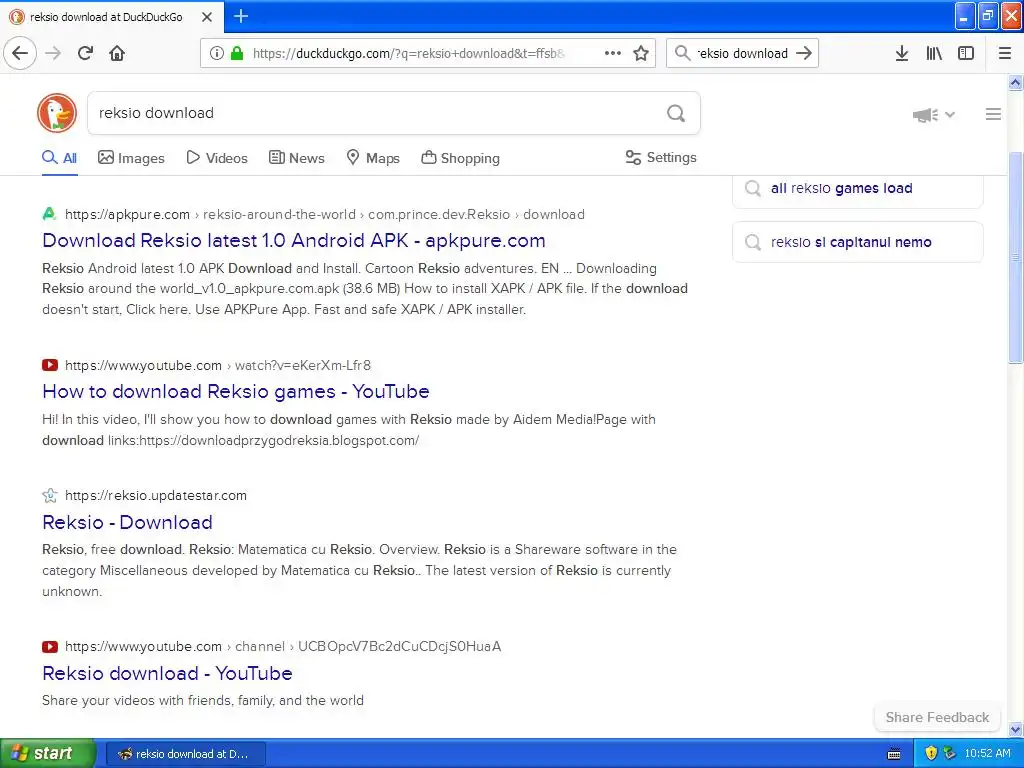
Task: Click the network tray icon
Action: point(950,754)
